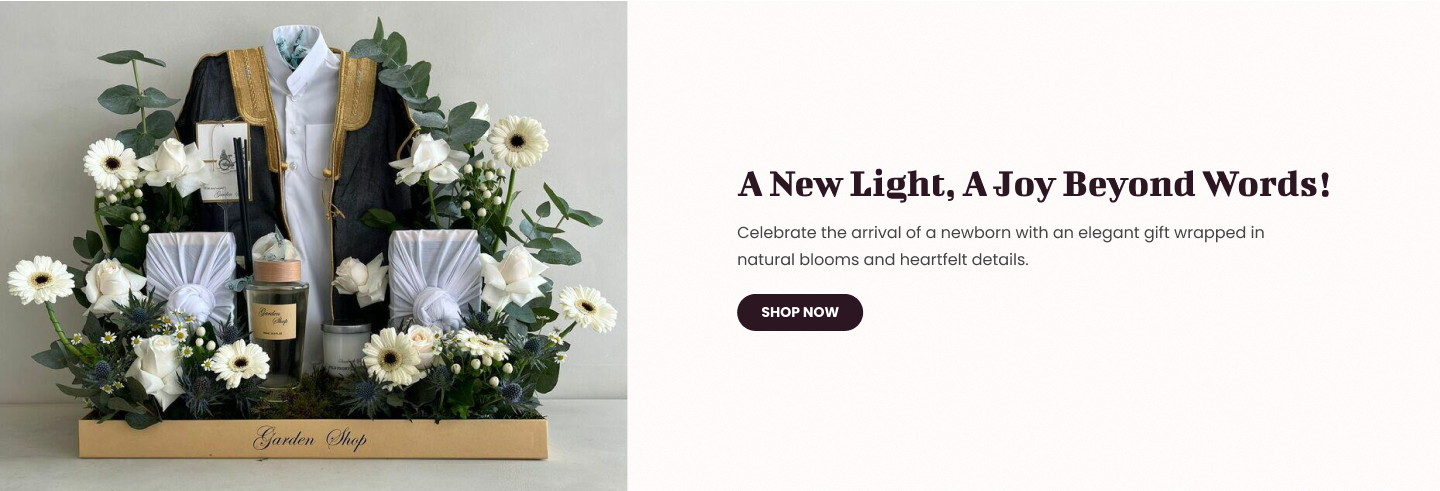Click the gerbera daisy in front of the candle

coord(390,357)
